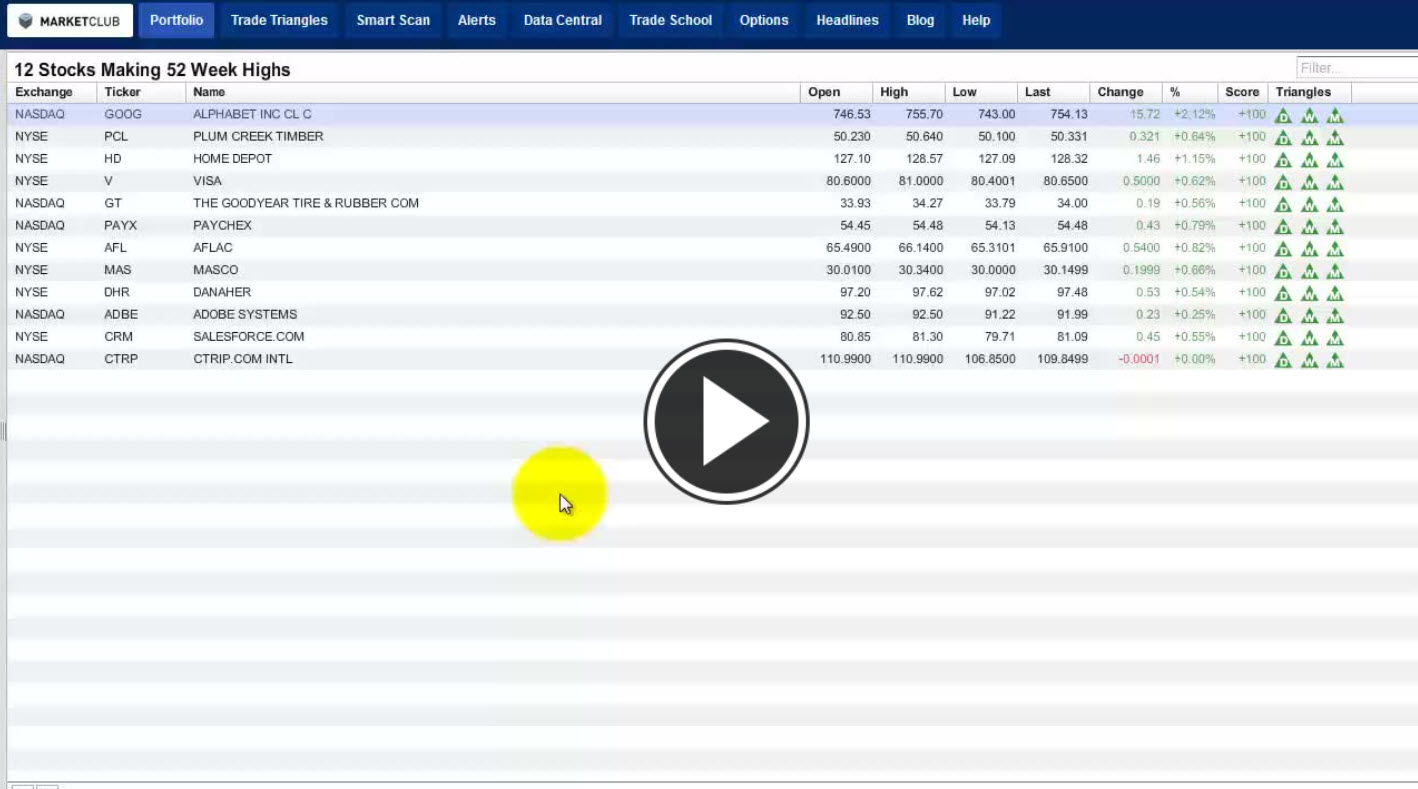Select the AFLAC name cell
The image size is (1418, 789).
point(213,247)
